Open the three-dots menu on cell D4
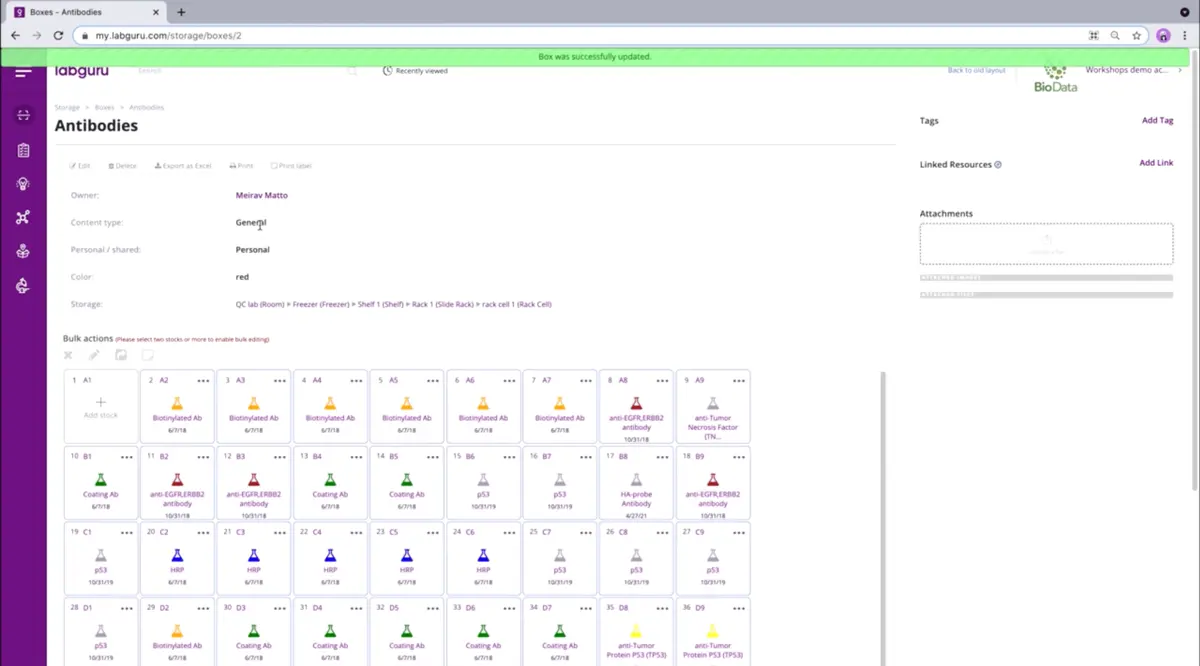The image size is (1200, 666). point(356,608)
